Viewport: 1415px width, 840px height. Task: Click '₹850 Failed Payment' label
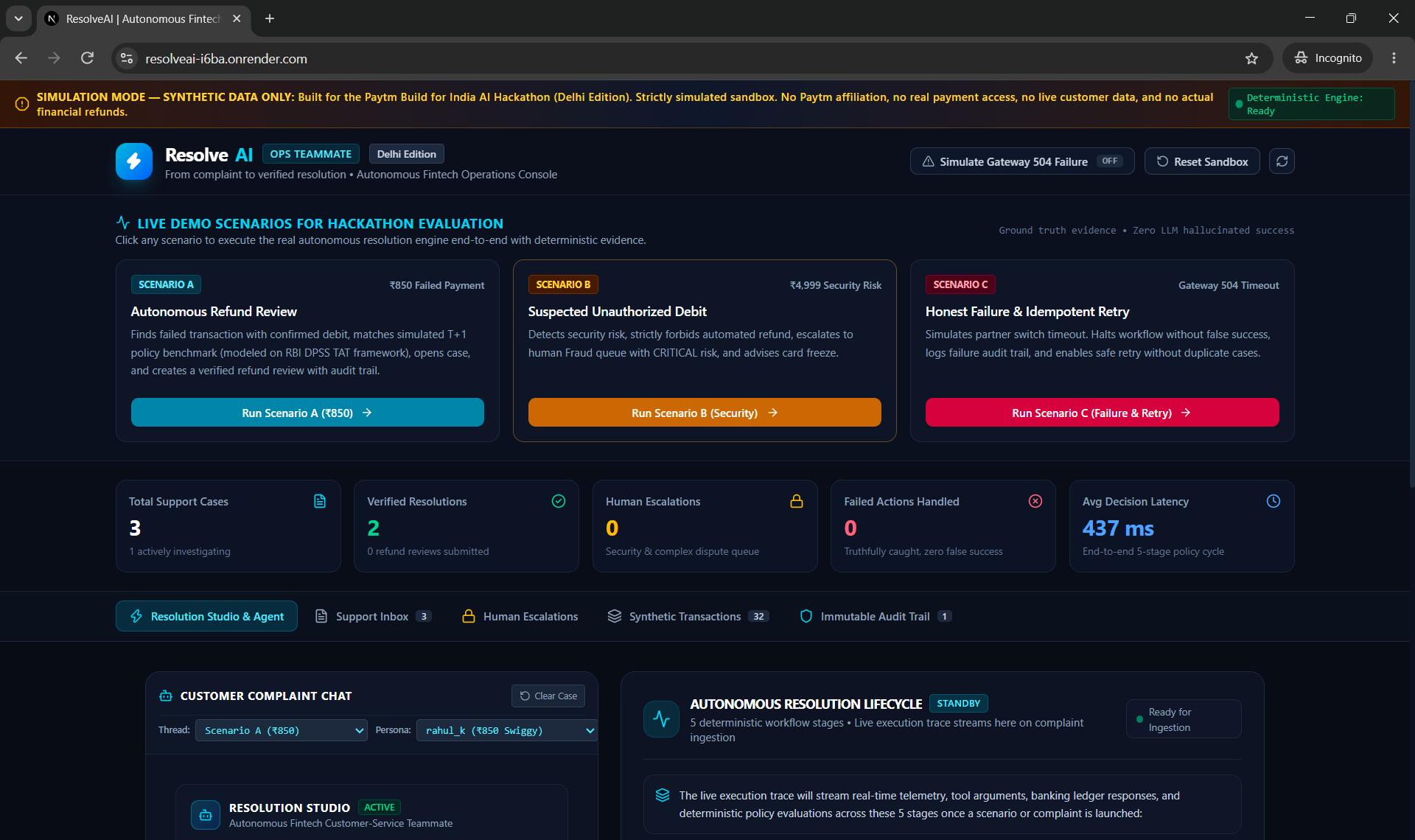point(437,285)
